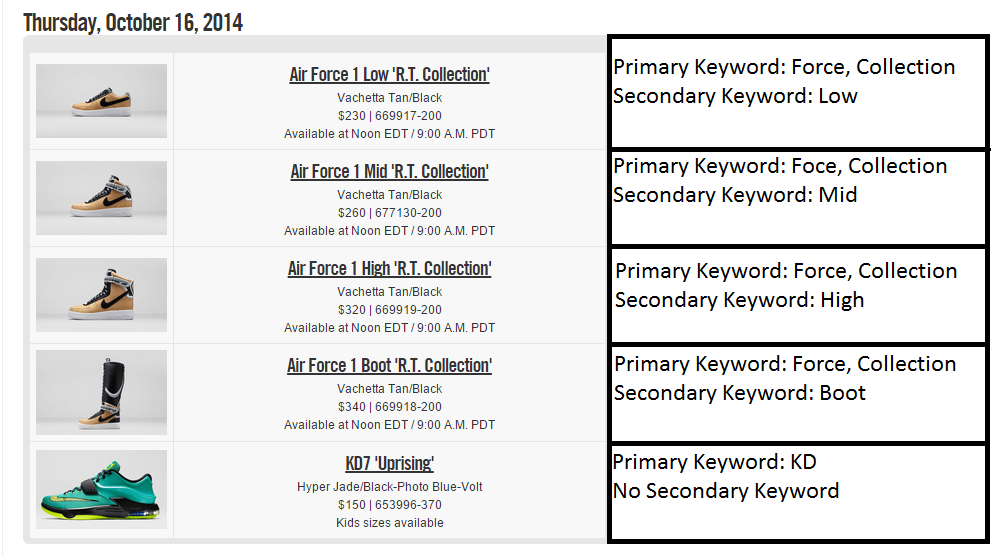The image size is (992, 556).
Task: Click the 'Primary Keyword: KD' text
Action: click(714, 462)
